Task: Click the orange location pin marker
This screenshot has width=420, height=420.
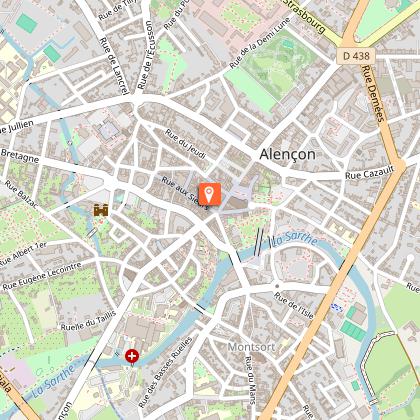Action: point(209,194)
